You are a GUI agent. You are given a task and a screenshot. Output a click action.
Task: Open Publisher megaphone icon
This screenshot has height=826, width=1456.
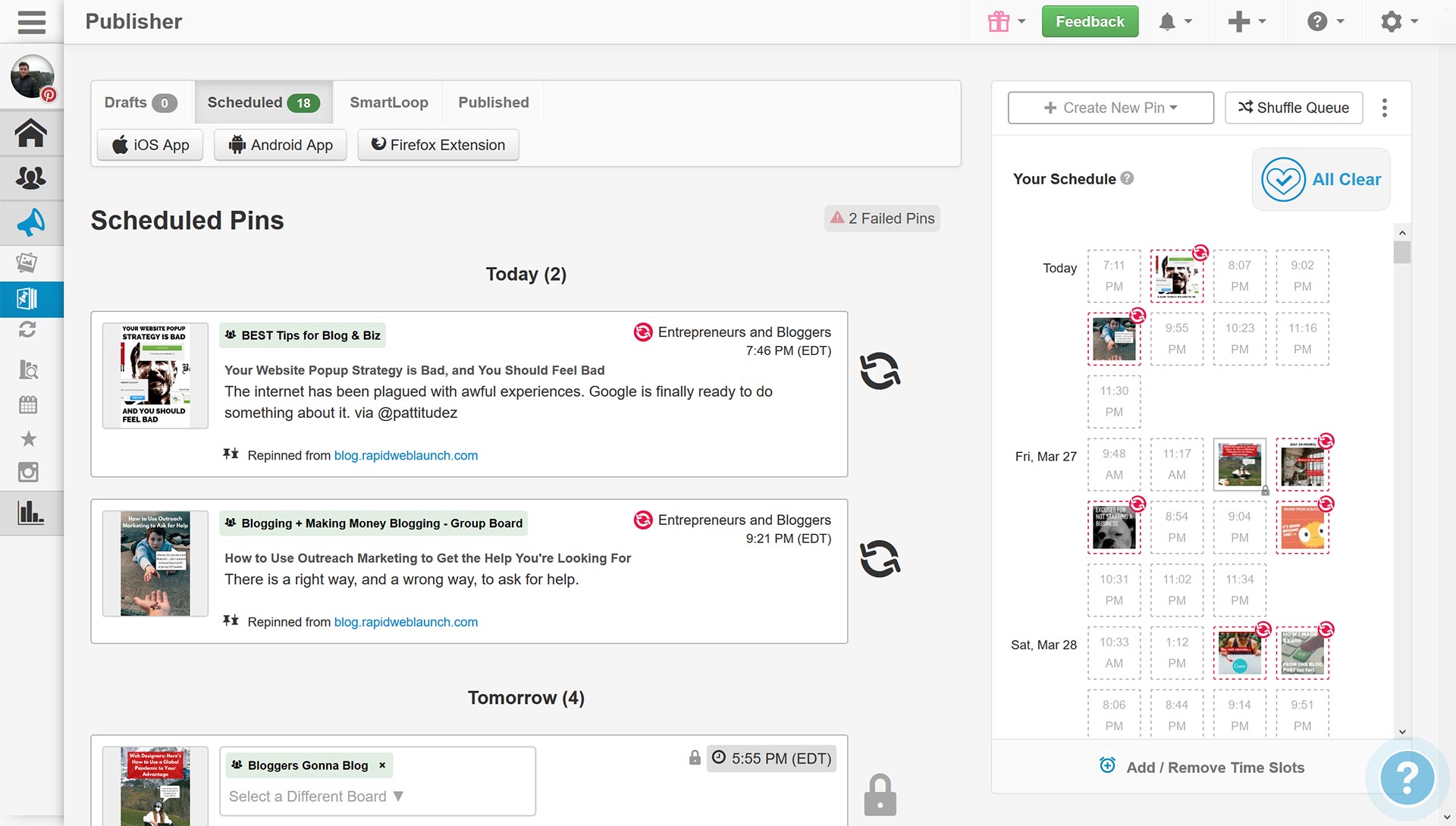pos(31,222)
